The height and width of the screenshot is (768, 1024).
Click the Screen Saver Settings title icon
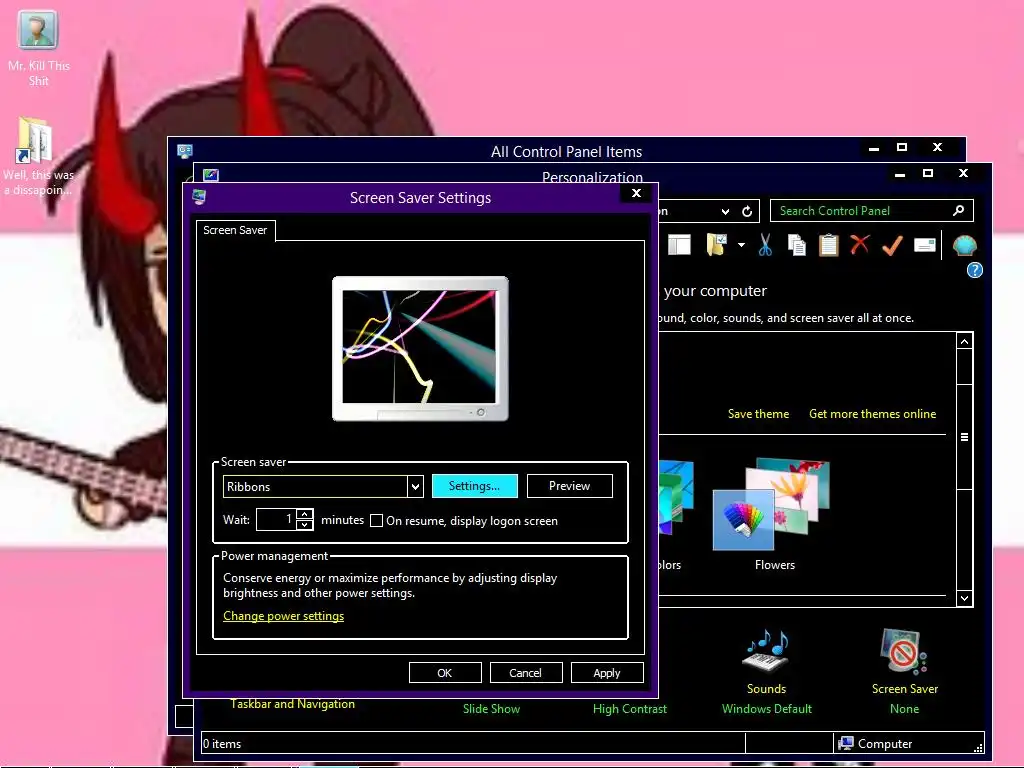point(199,197)
